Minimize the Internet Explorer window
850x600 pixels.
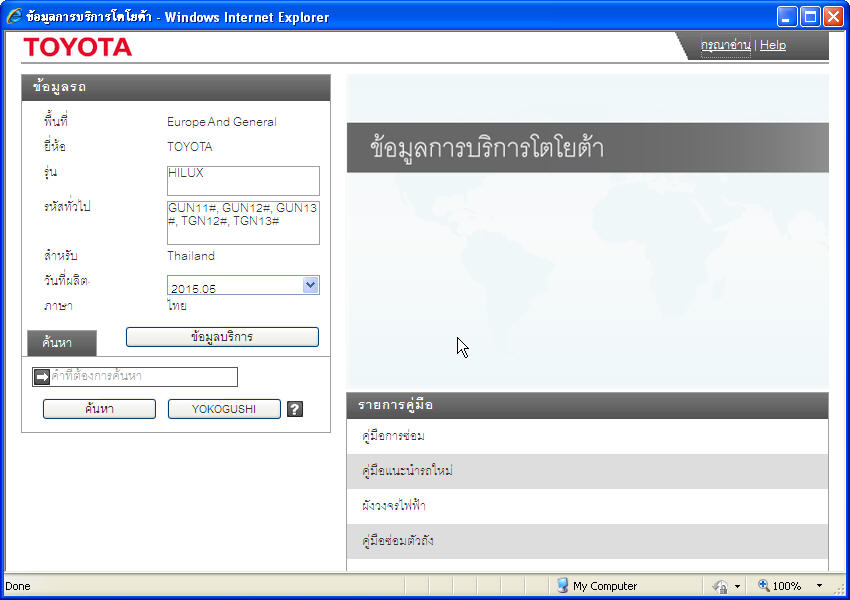pyautogui.click(x=787, y=16)
